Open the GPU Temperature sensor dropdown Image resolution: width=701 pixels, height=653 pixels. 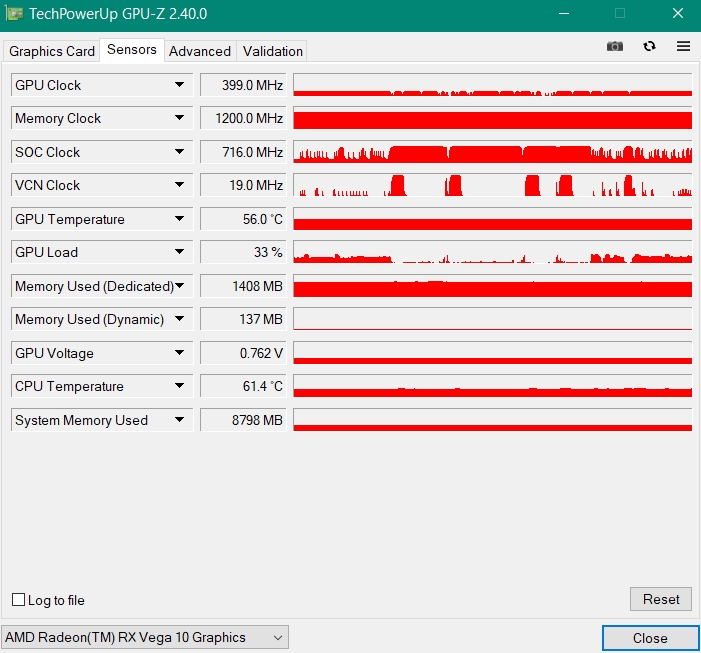pos(179,219)
